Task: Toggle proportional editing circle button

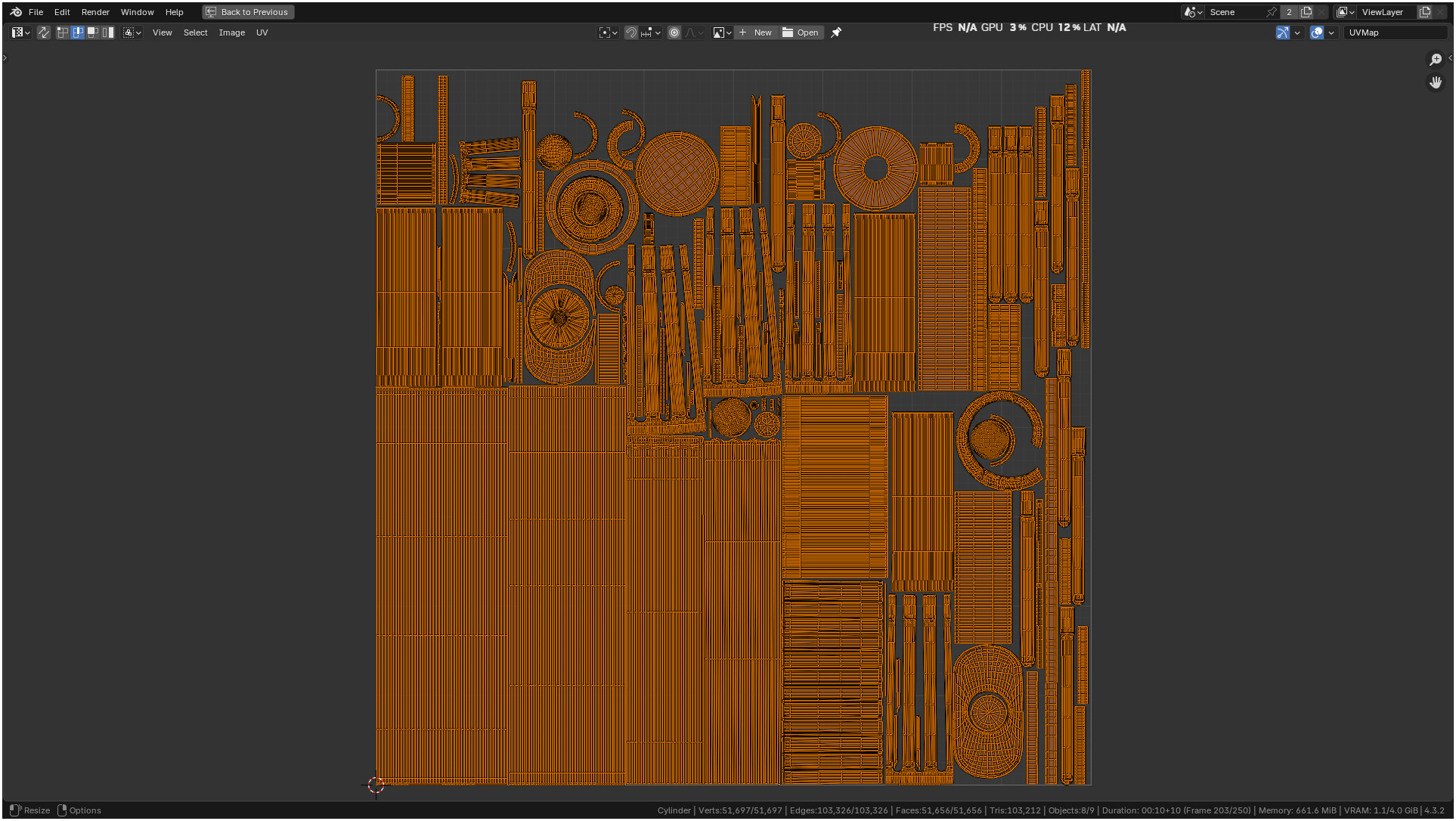Action: [674, 33]
